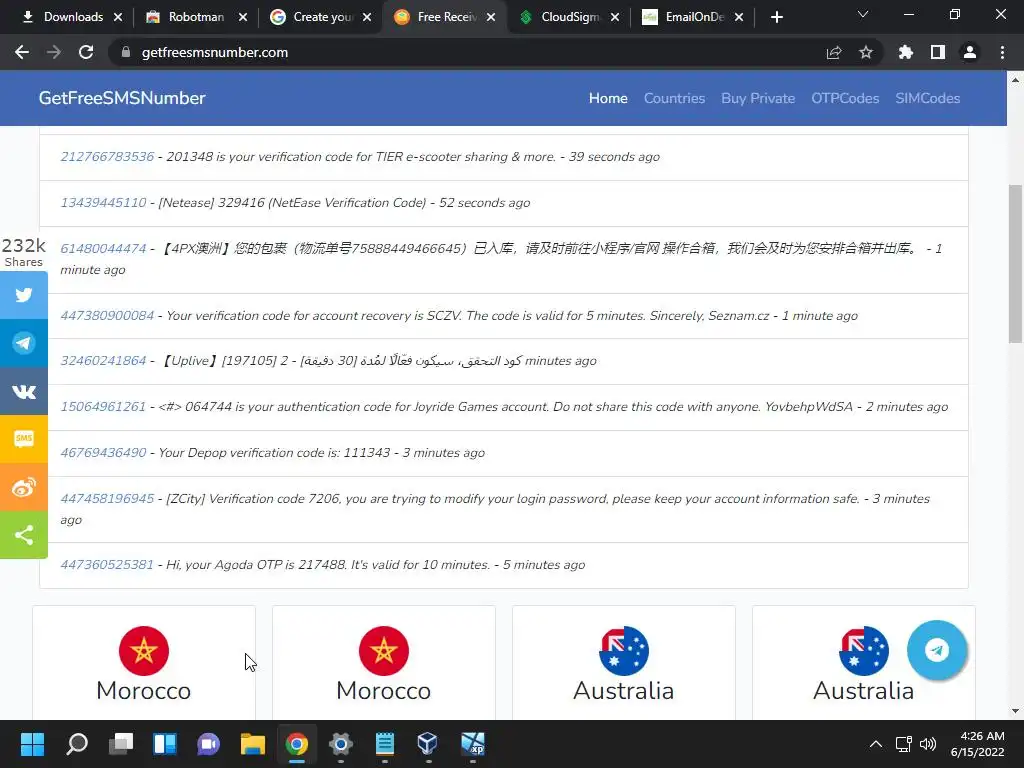Click the browser back arrow

[22, 52]
